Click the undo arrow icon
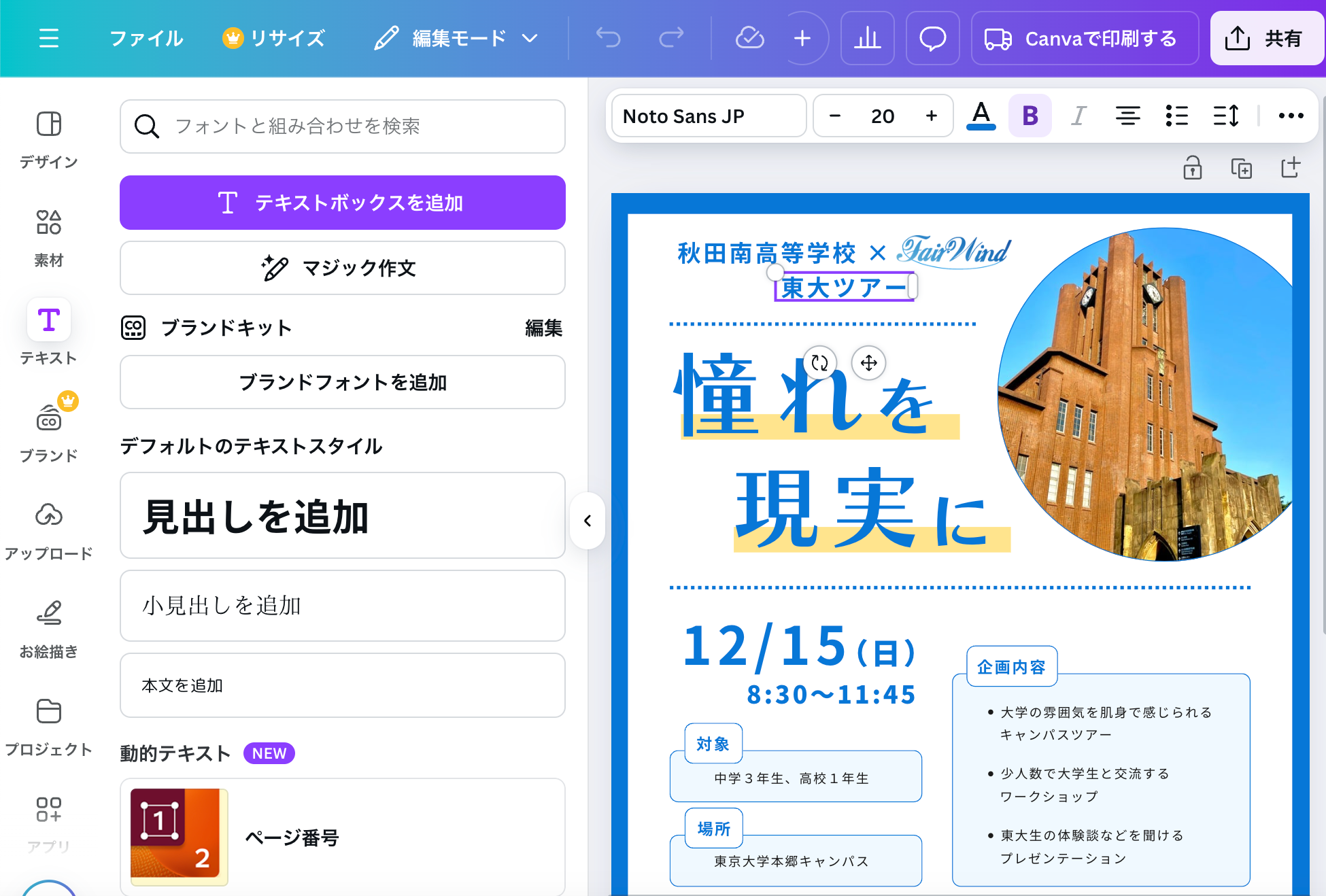 pyautogui.click(x=607, y=38)
